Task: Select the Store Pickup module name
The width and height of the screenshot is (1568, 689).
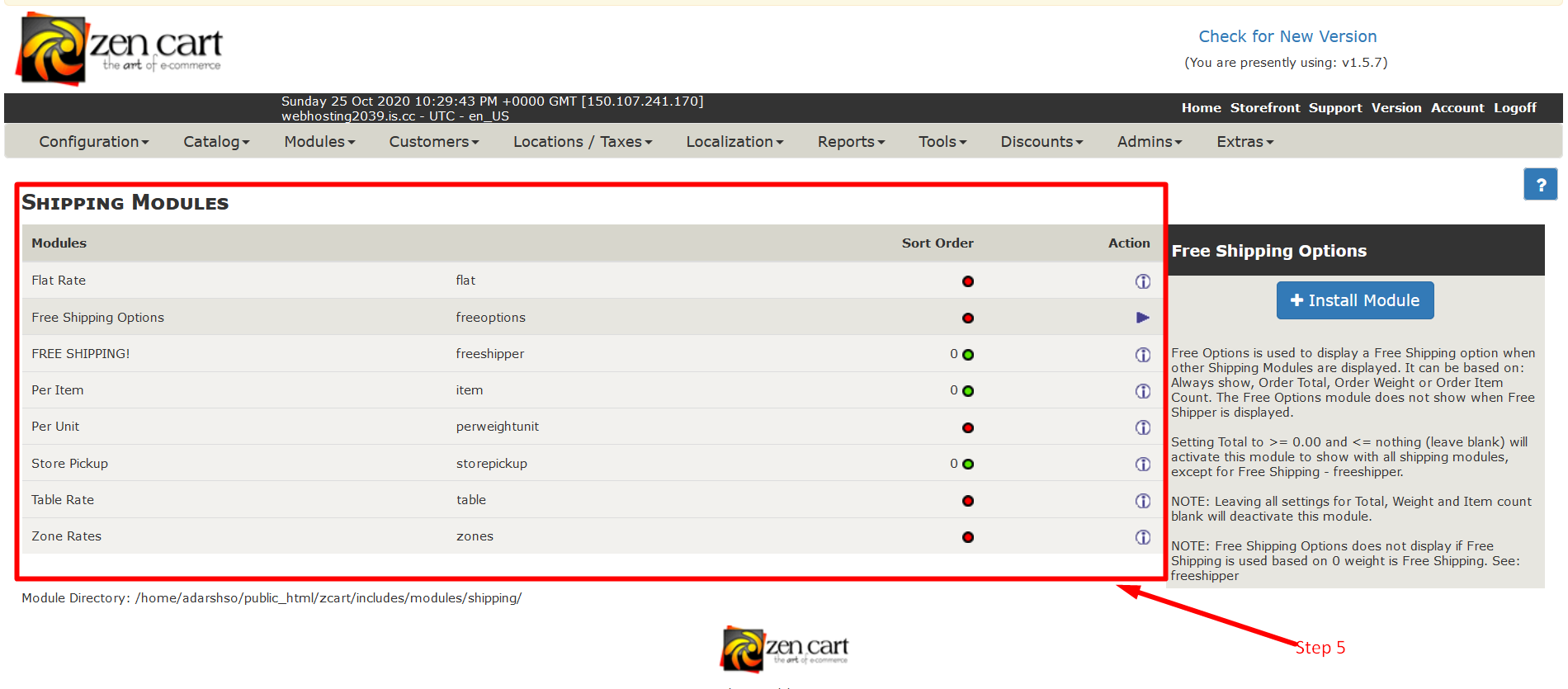Action: pyautogui.click(x=69, y=464)
